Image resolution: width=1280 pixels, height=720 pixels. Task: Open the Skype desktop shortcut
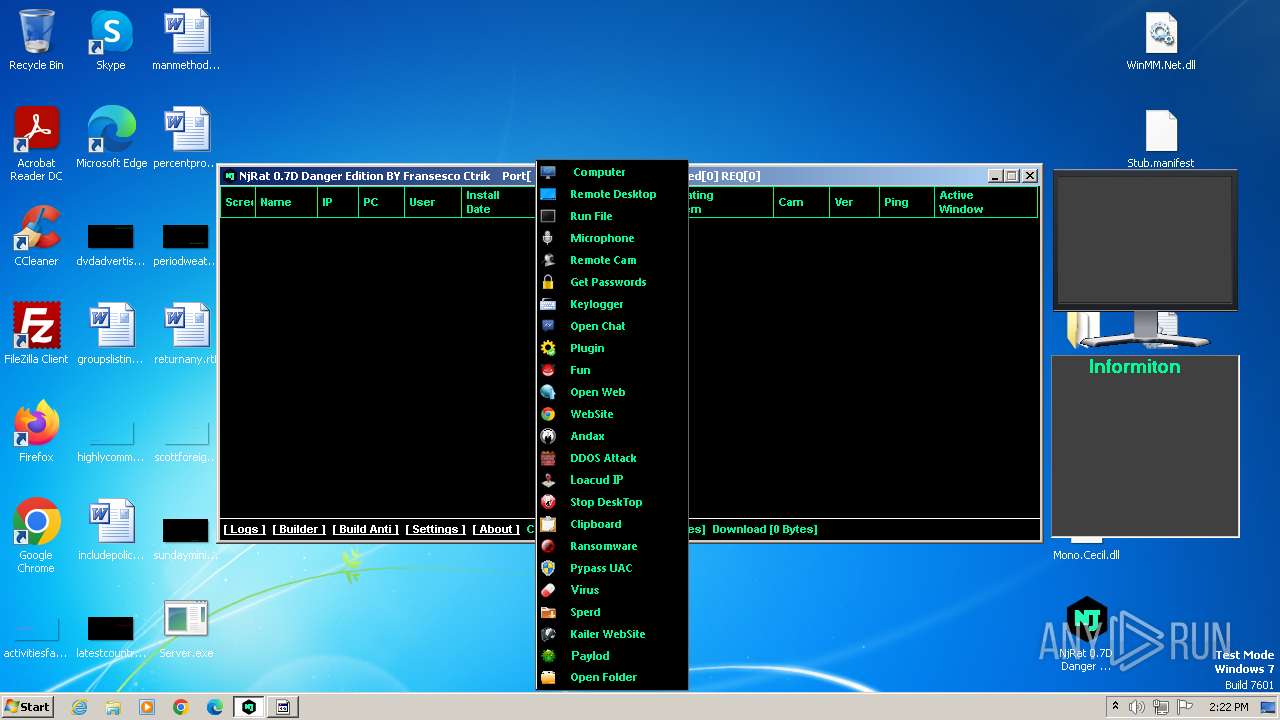(111, 41)
